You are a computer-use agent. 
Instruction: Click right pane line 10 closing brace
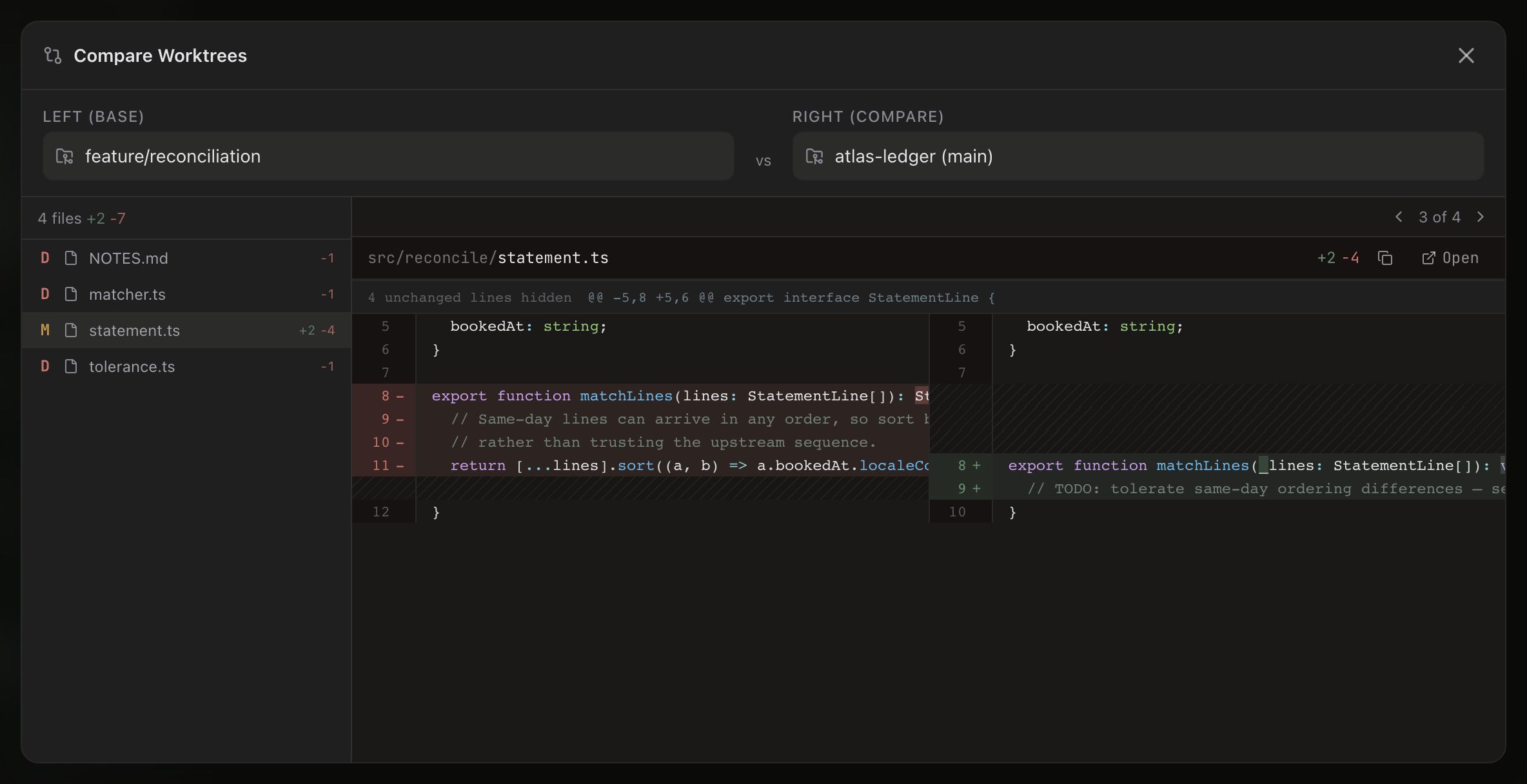point(1217,512)
